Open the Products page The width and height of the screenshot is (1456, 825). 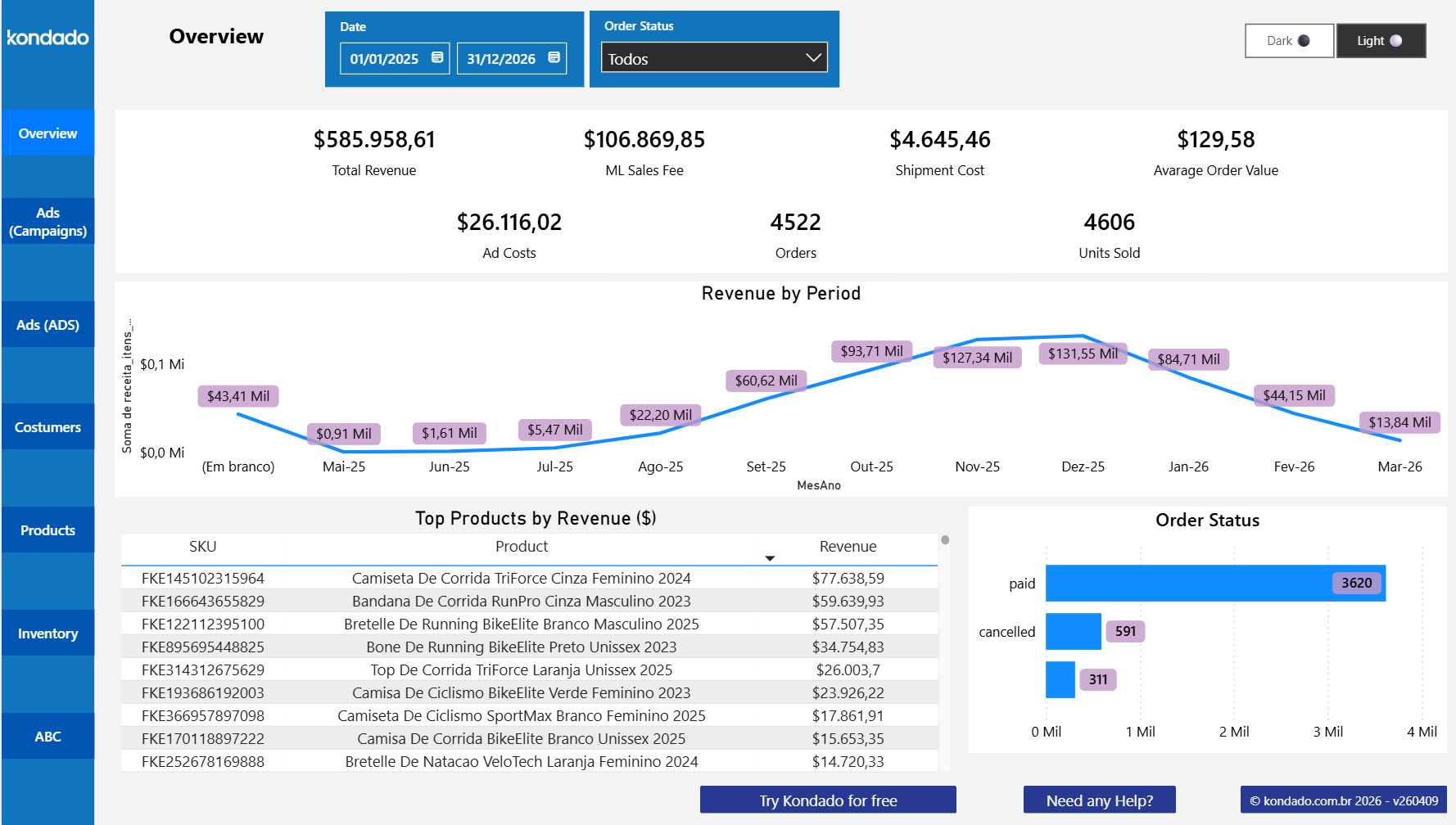pos(47,530)
